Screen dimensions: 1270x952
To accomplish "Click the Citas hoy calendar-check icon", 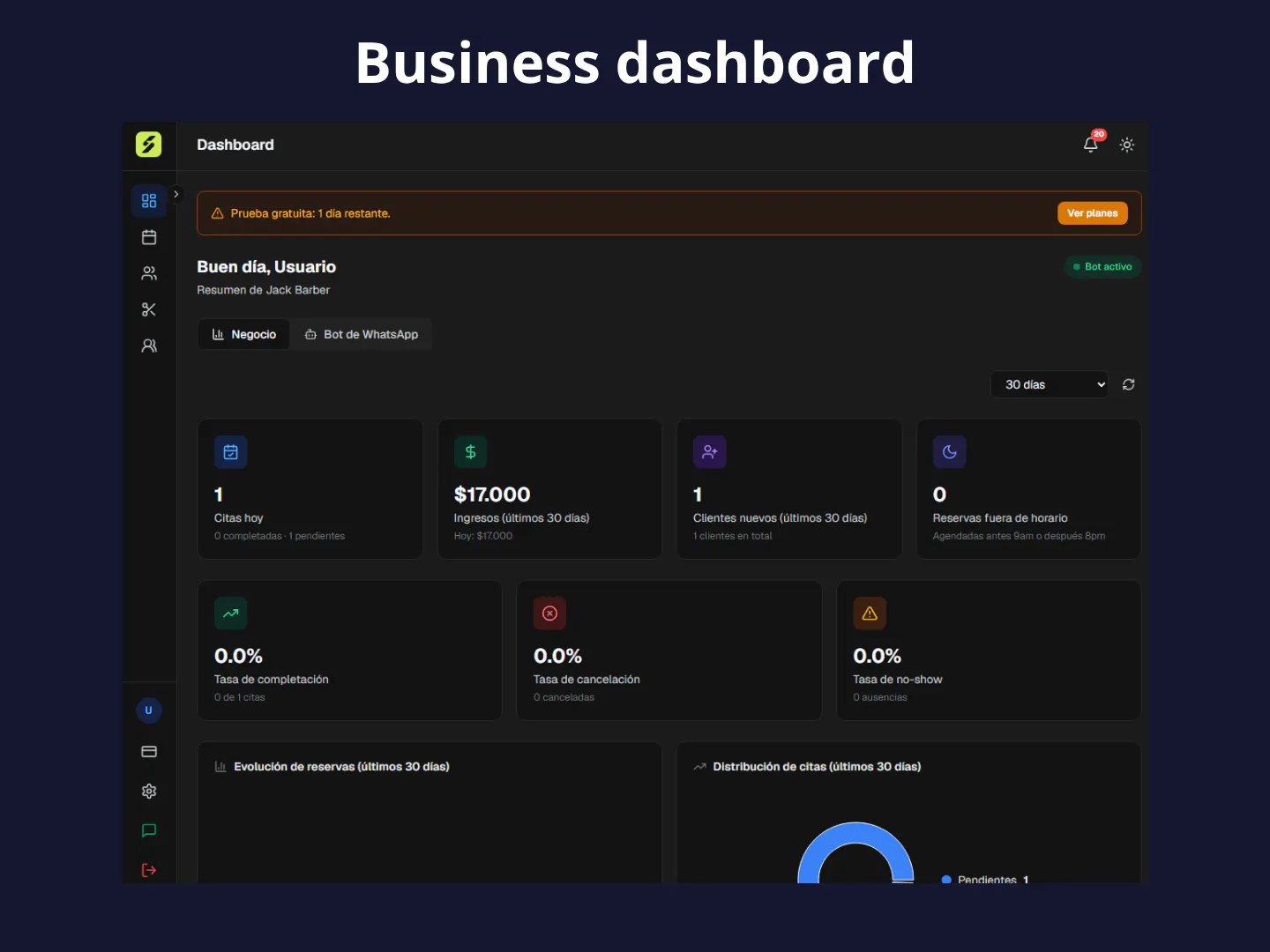I will (x=231, y=452).
